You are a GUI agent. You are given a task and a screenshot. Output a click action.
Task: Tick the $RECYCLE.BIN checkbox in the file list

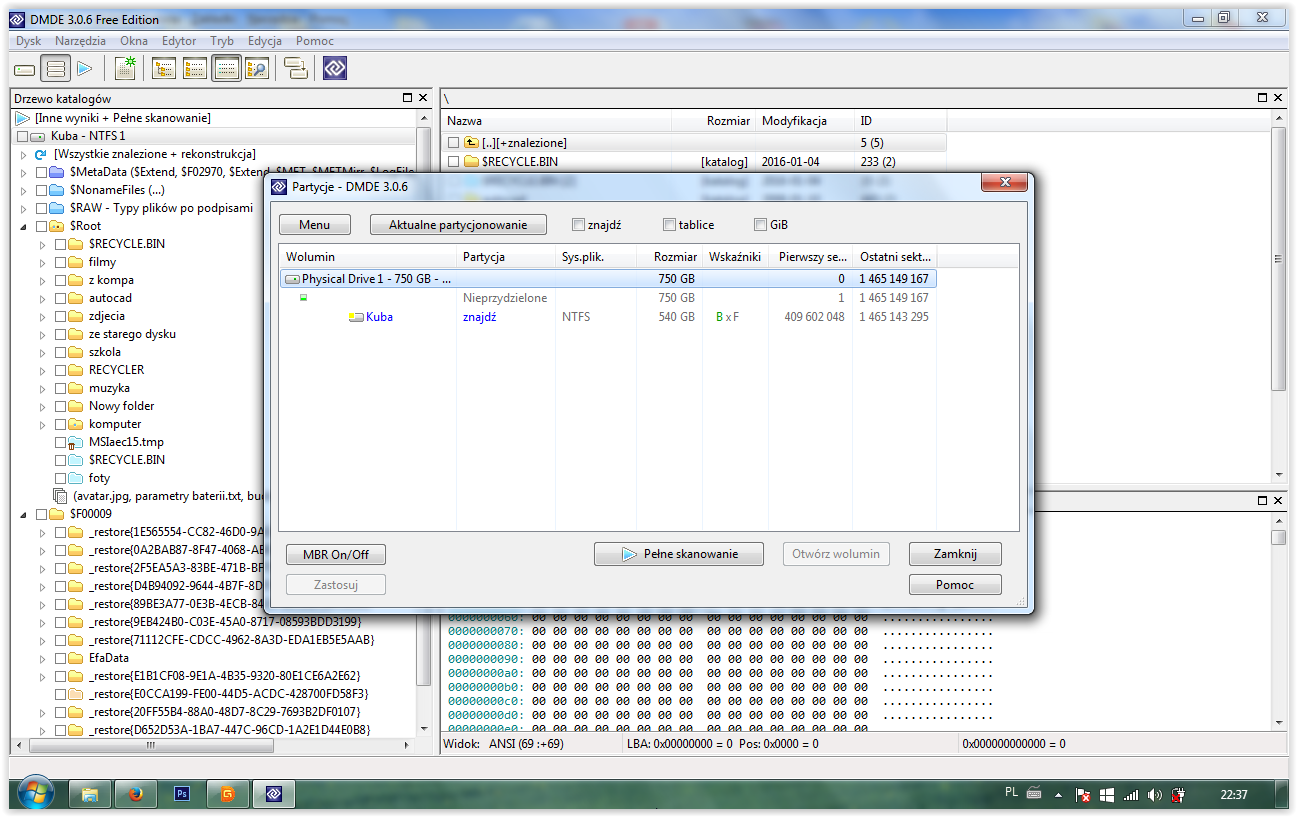[x=454, y=161]
